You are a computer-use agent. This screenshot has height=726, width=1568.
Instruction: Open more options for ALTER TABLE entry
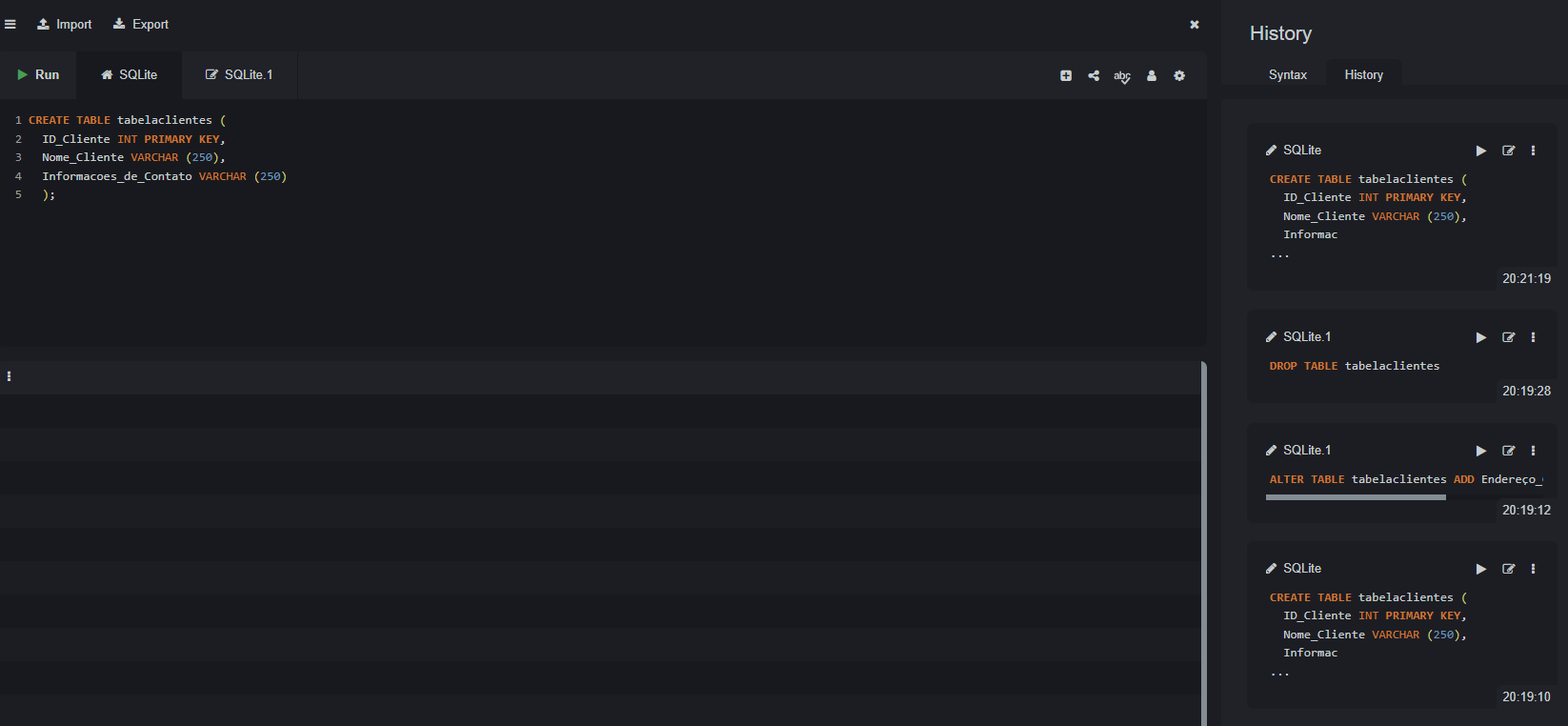[1533, 451]
